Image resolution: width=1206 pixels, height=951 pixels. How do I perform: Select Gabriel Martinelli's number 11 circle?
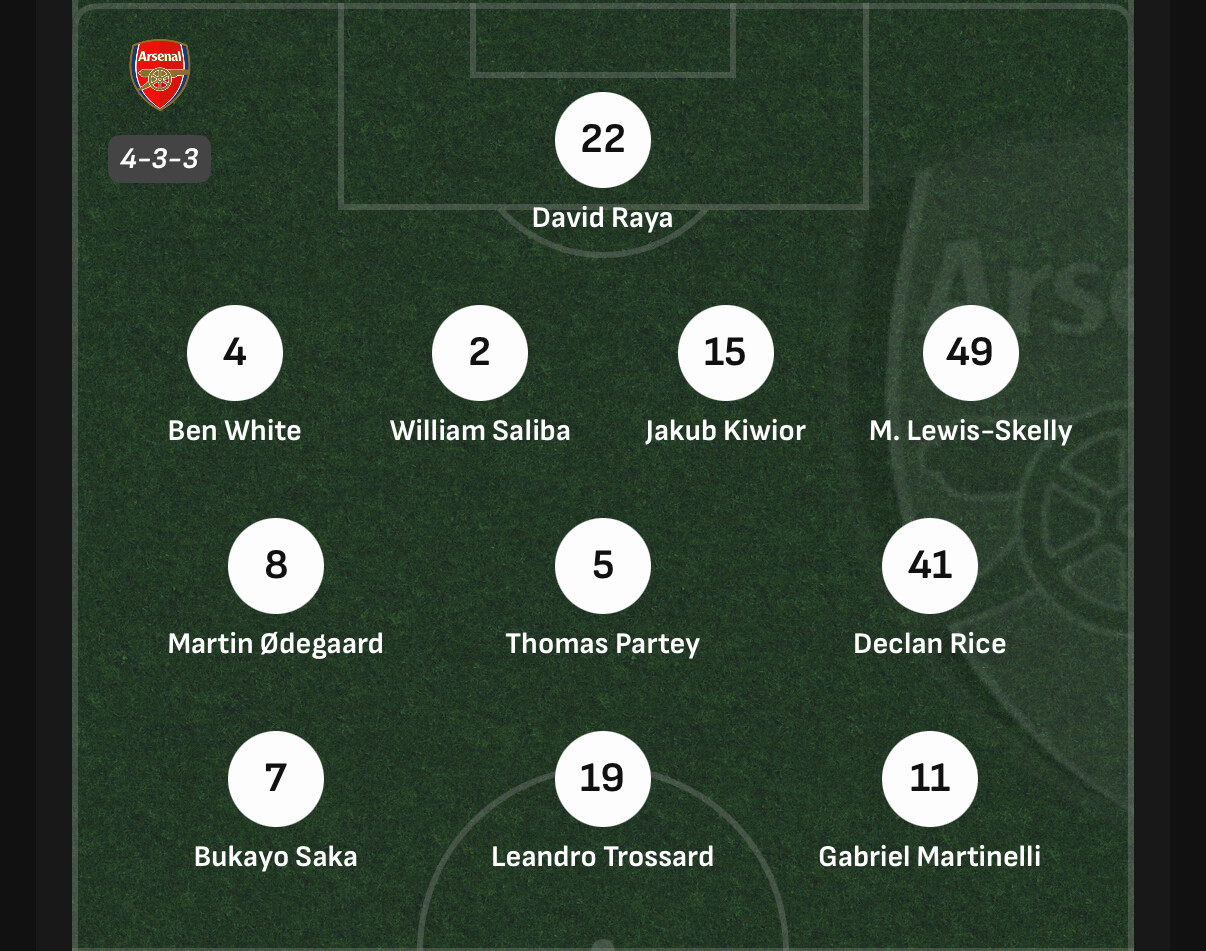[x=930, y=779]
